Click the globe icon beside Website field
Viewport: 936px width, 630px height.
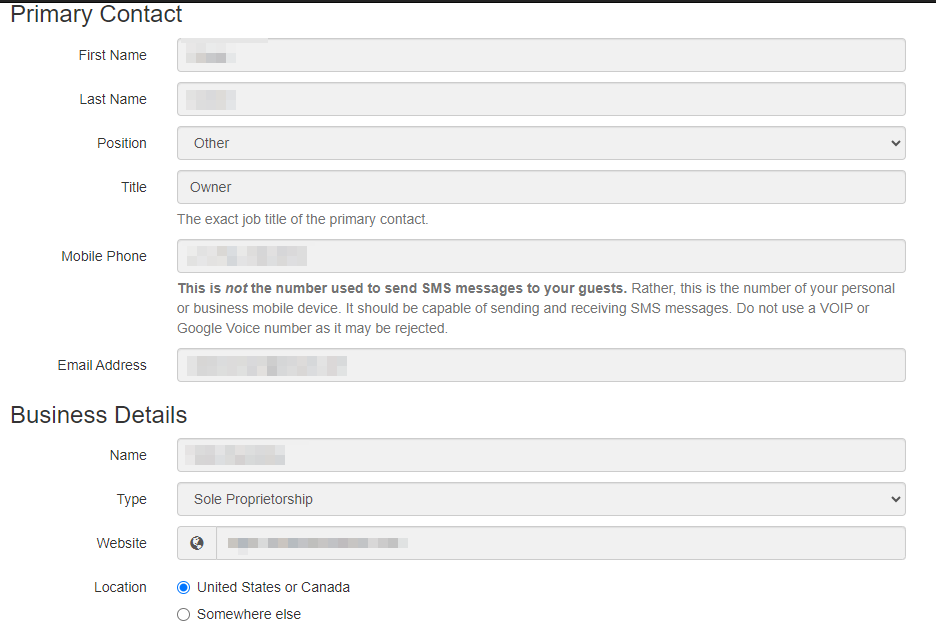pyautogui.click(x=197, y=543)
